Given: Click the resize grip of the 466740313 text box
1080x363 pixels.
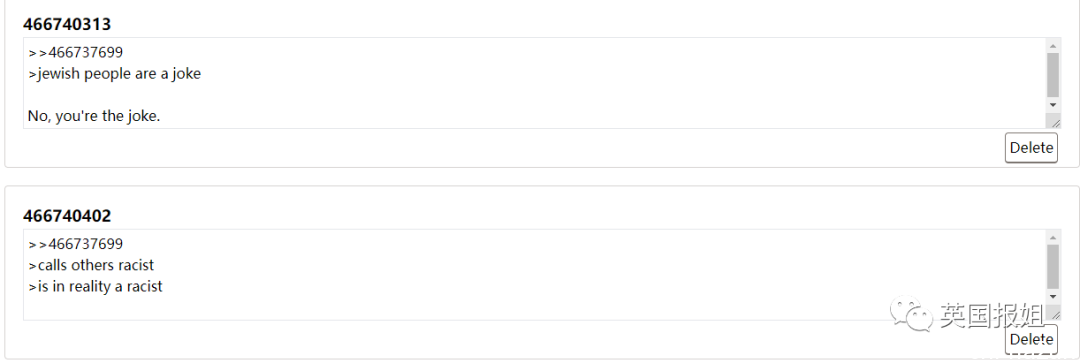Looking at the screenshot, I should tap(1054, 121).
